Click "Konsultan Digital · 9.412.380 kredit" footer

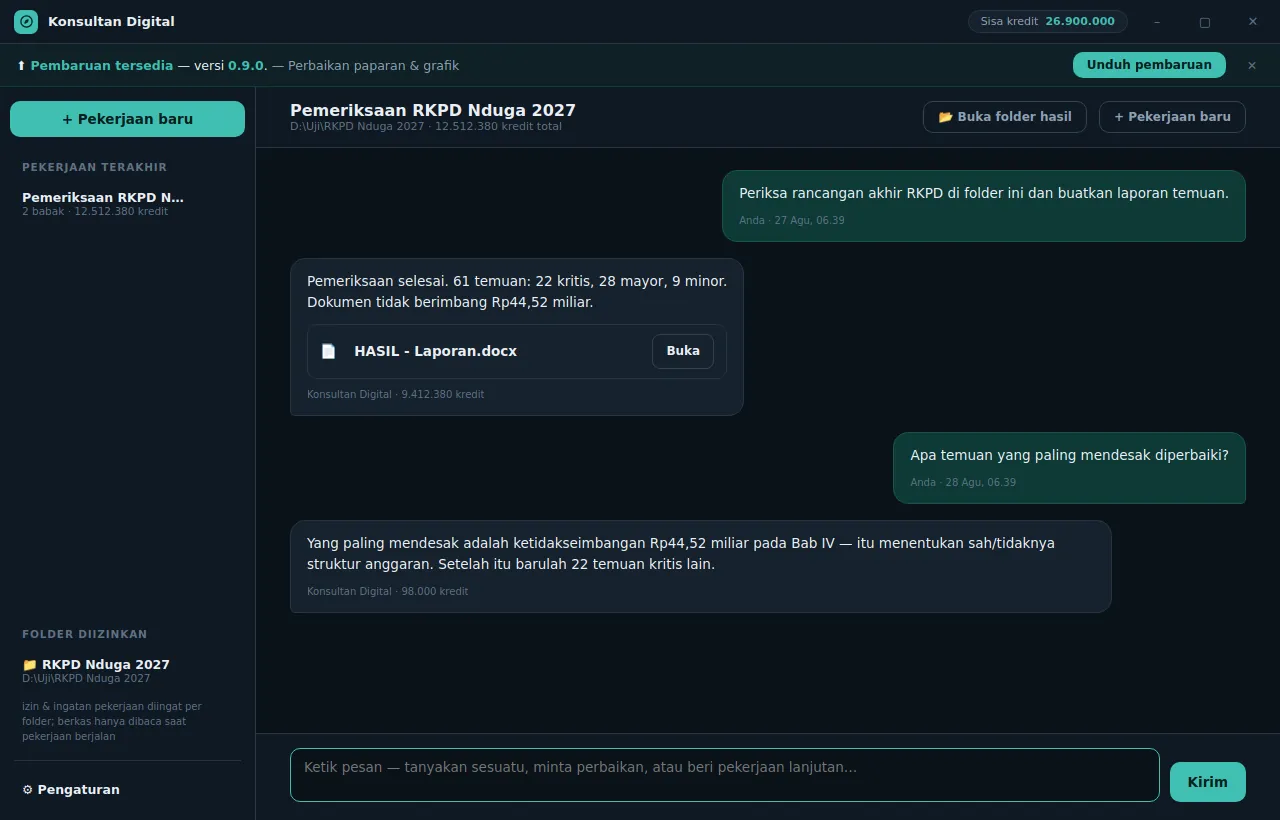[396, 395]
